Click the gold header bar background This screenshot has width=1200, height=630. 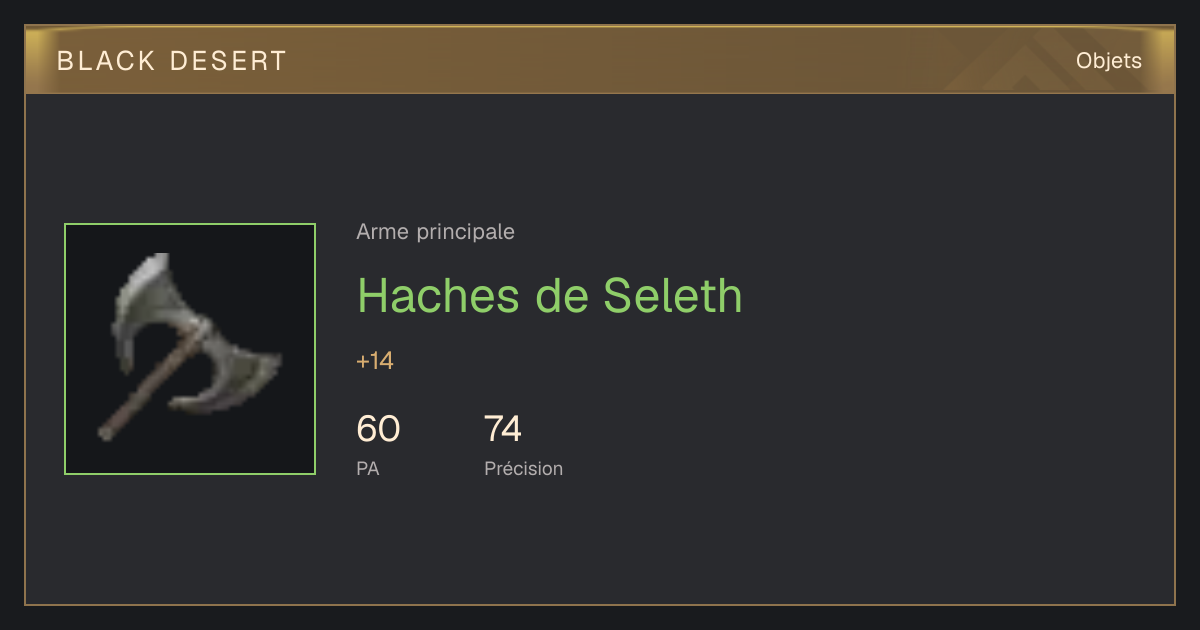(600, 61)
